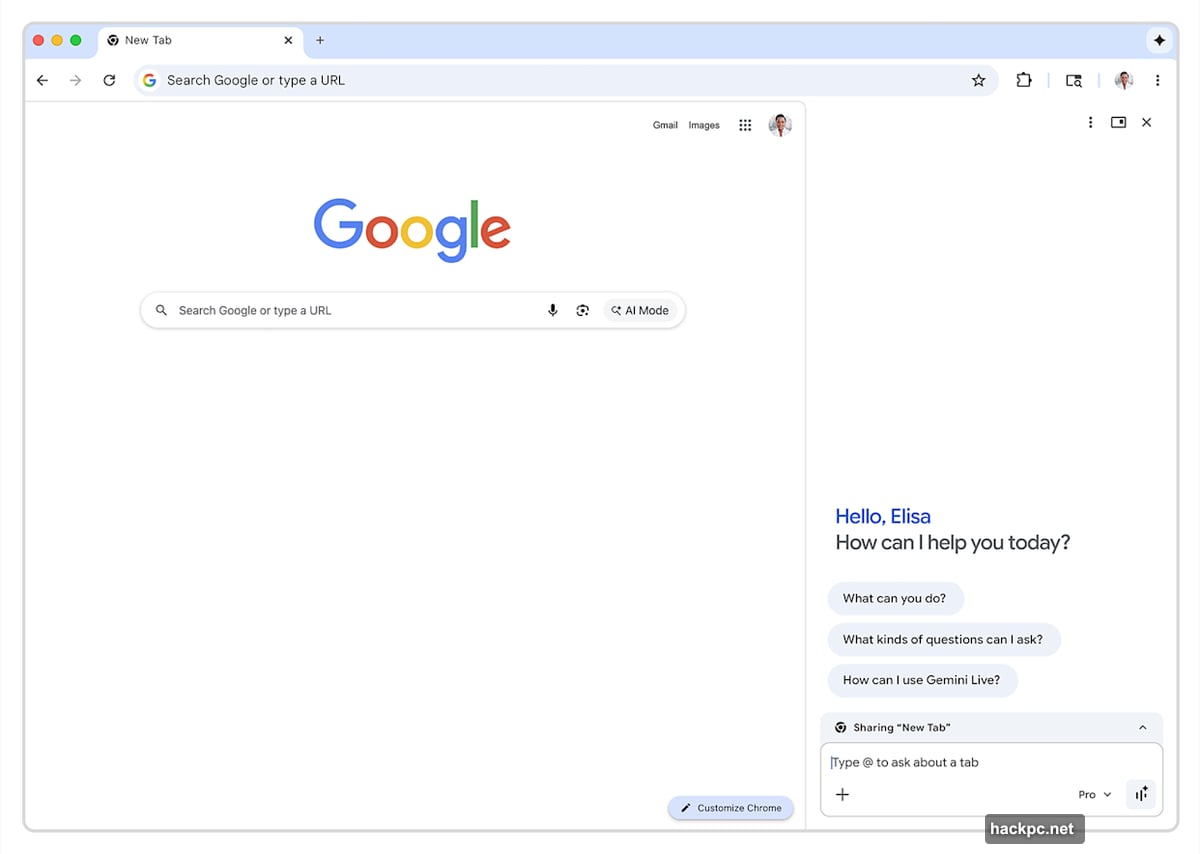This screenshot has height=854, width=1200.
Task: Attach content with the plus icon
Action: (x=843, y=794)
